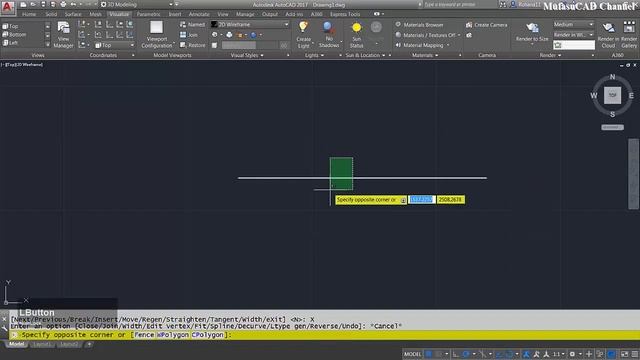Click the Plot printer icon in Quick Access
The width and height of the screenshot is (640, 360).
[63, 4]
